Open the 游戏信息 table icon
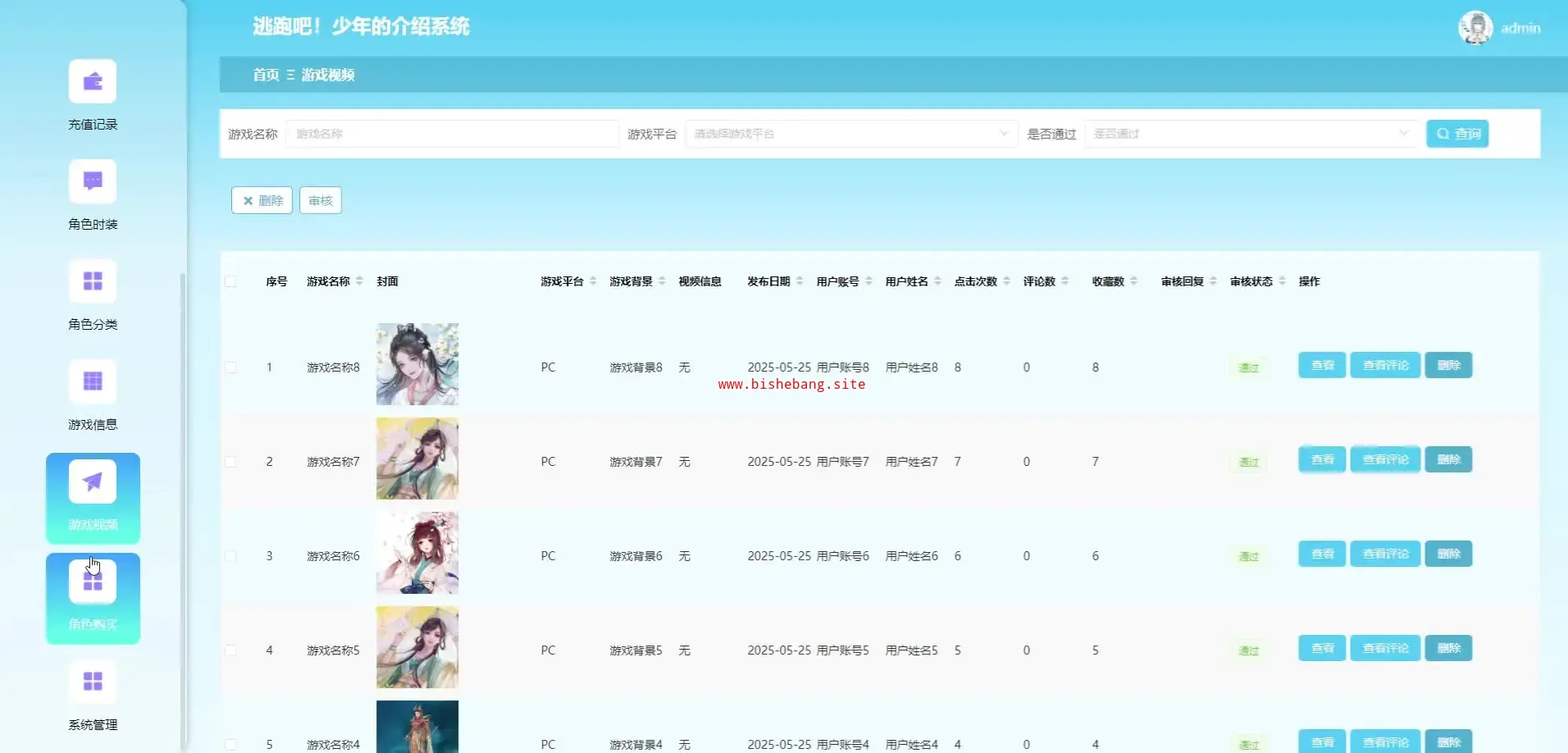Screen dimensions: 1568x753 pos(93,381)
